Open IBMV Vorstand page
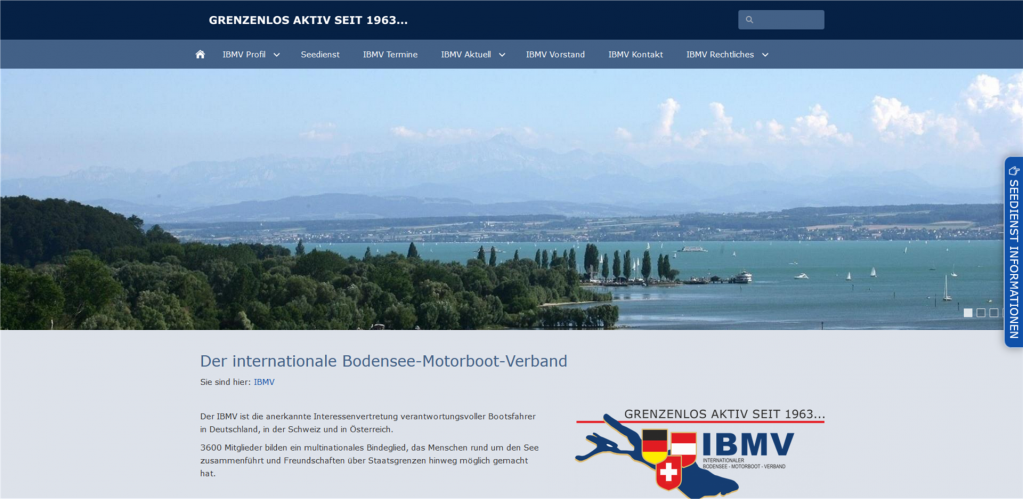 (555, 55)
